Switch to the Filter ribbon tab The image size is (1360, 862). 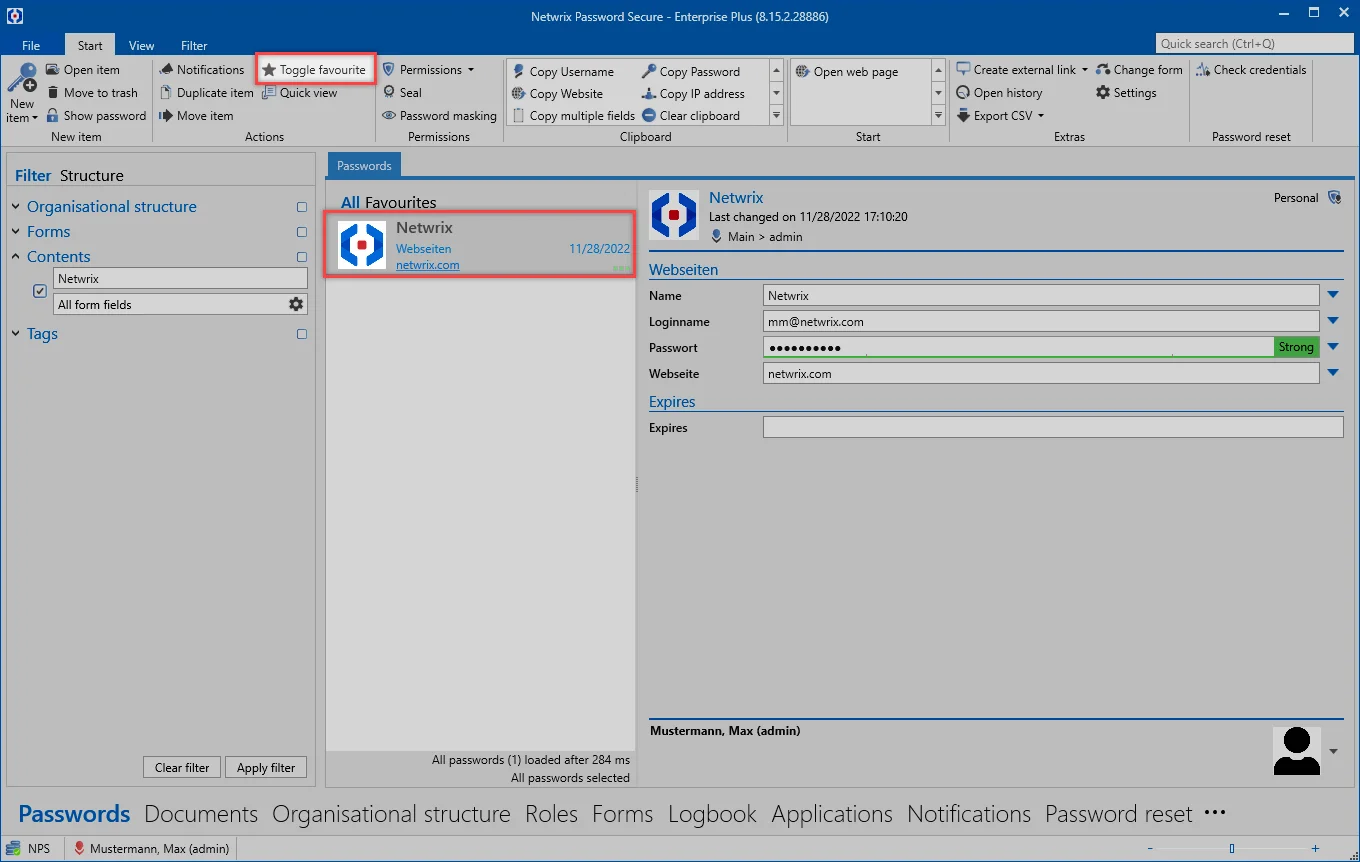pos(194,45)
